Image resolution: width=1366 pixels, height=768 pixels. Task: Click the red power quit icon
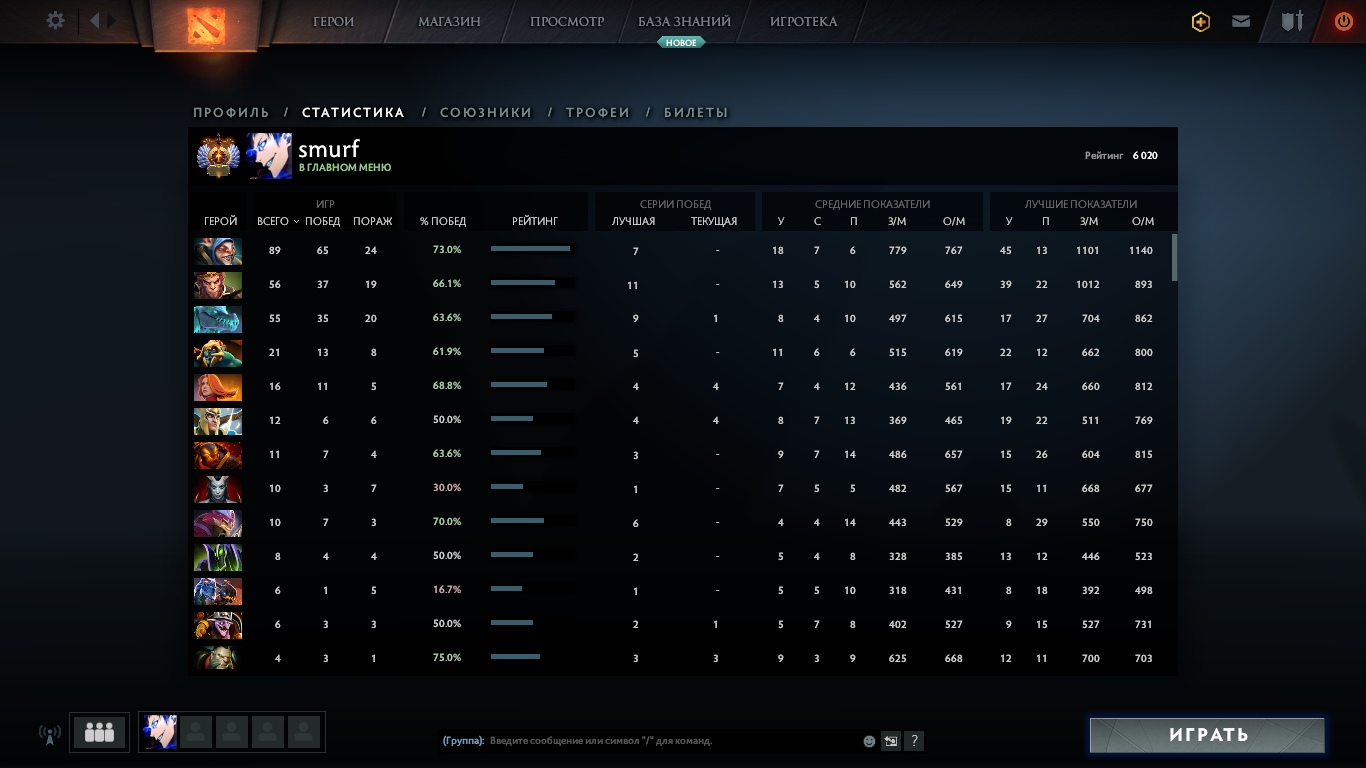(x=1344, y=21)
